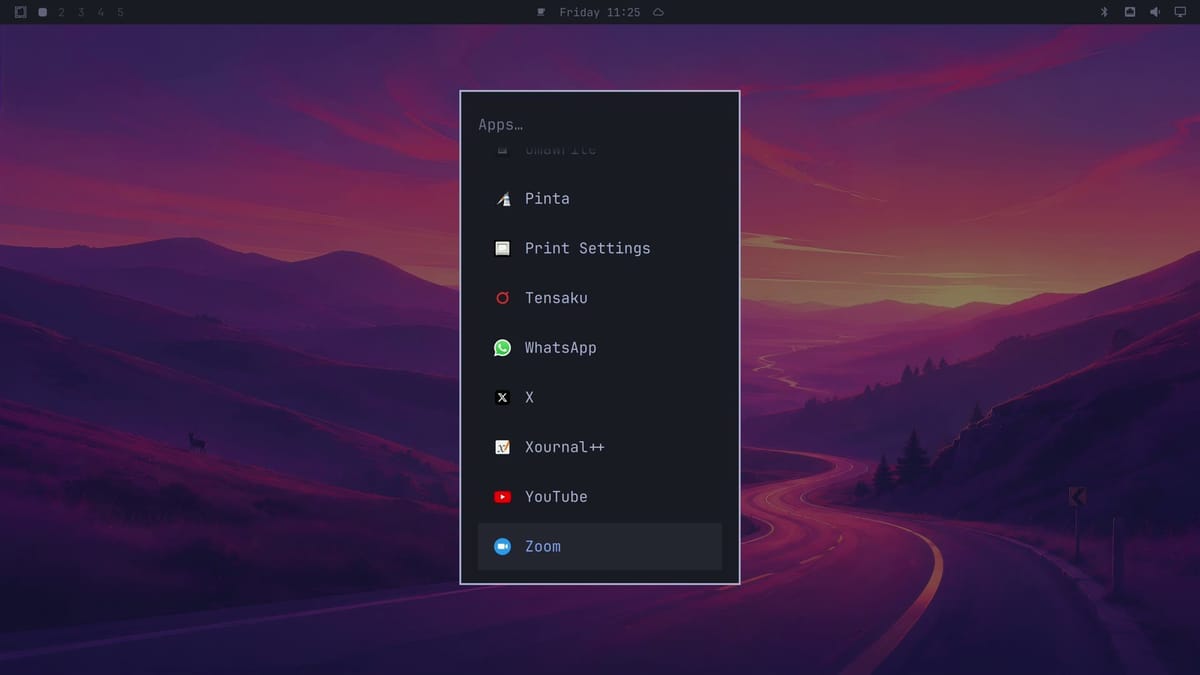Click the "Friday 11:25" clock
Viewport: 1200px width, 675px height.
point(600,12)
